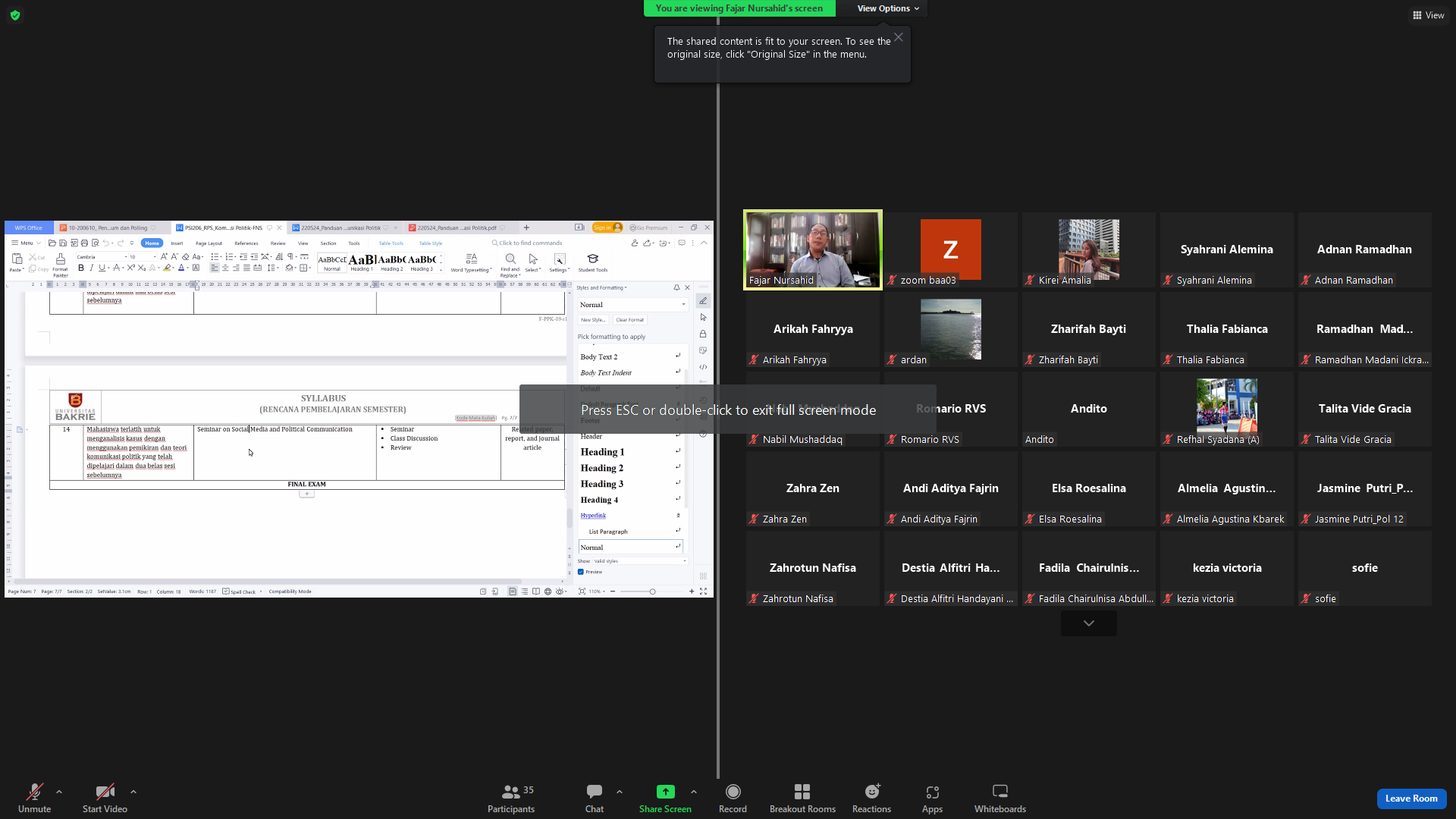The image size is (1456, 819).
Task: Open the Participants panel icon
Action: point(510,792)
